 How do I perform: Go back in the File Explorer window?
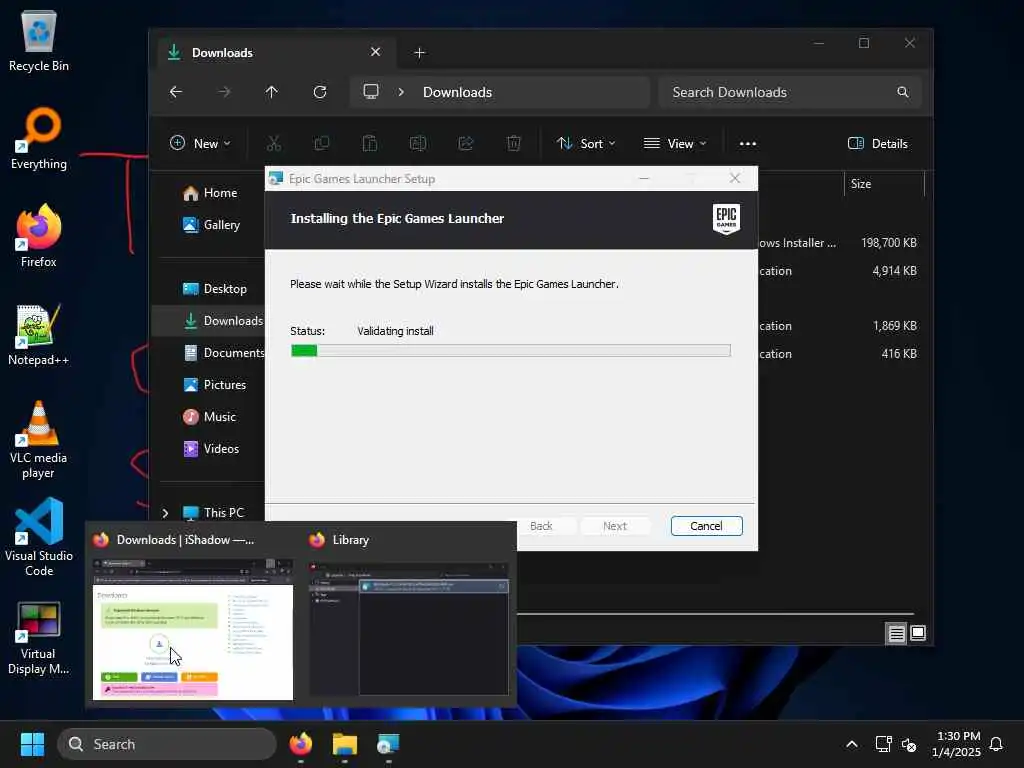pos(176,92)
